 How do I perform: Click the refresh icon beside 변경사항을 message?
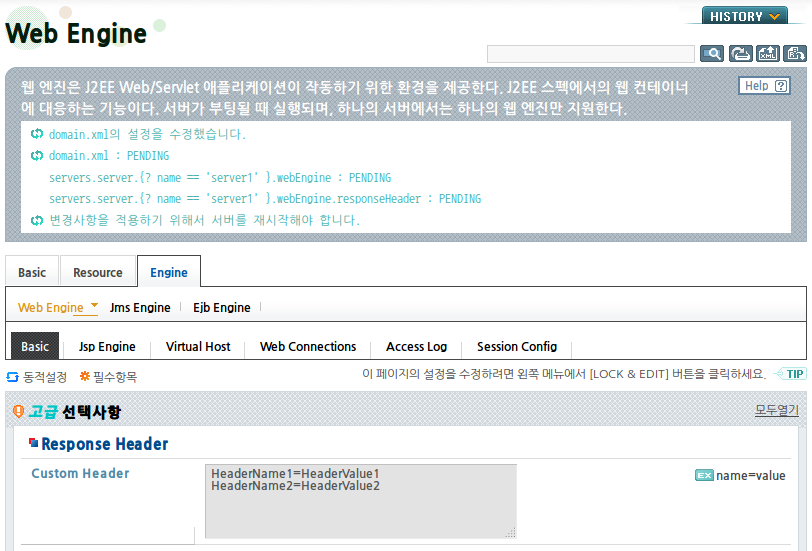pos(36,220)
